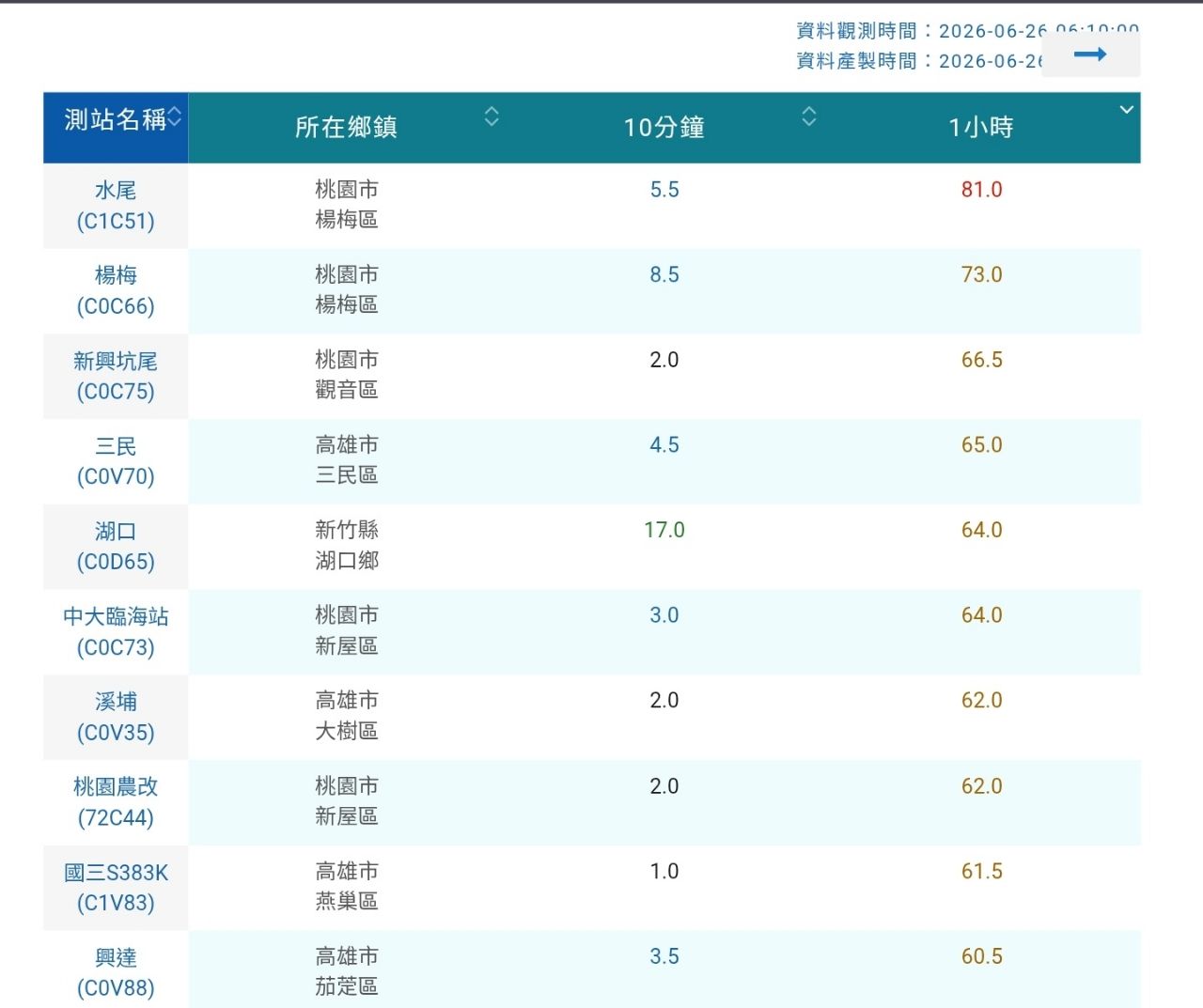Open station link 楊梅 (C0C66)

click(116, 290)
